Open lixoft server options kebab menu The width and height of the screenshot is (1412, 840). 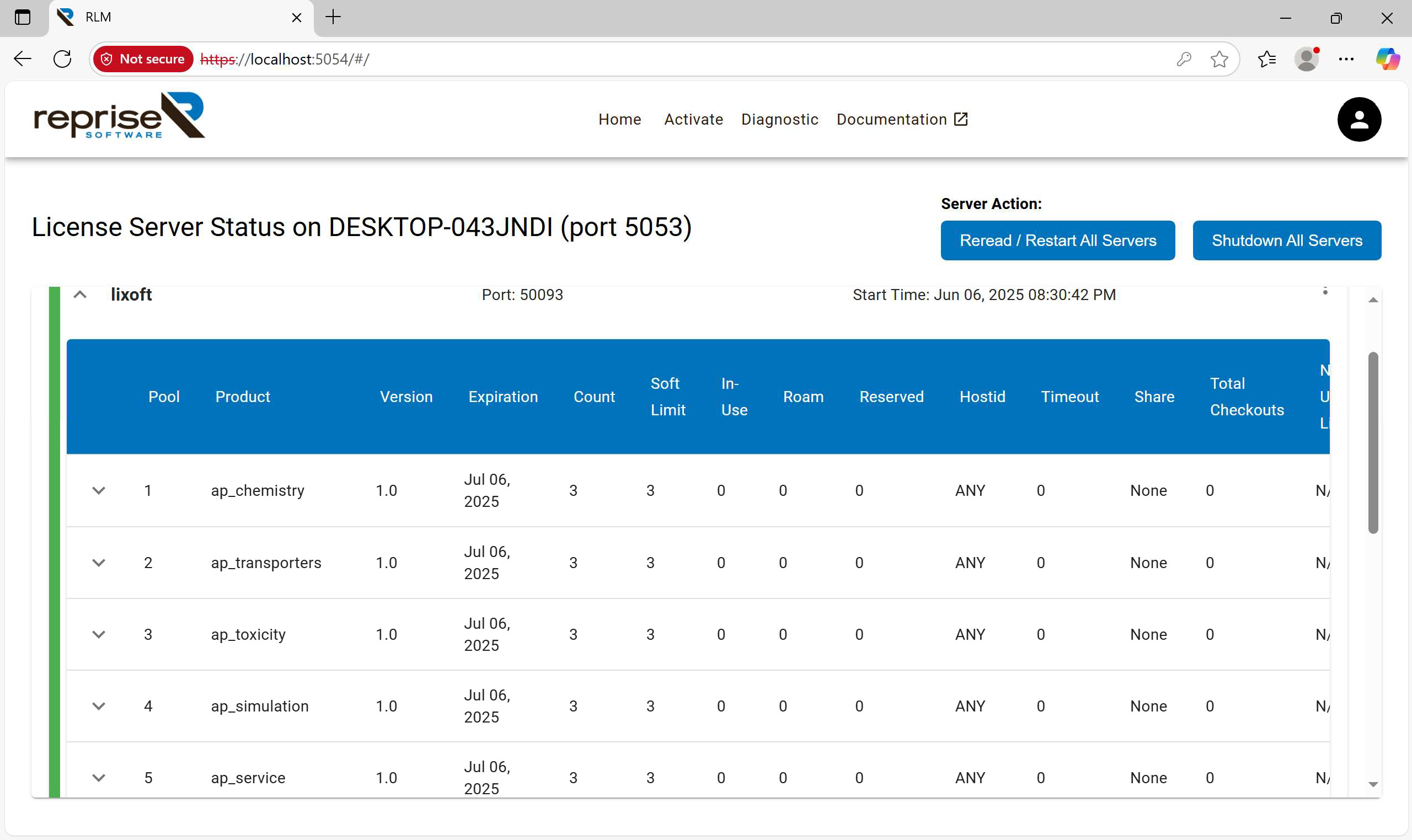tap(1325, 292)
